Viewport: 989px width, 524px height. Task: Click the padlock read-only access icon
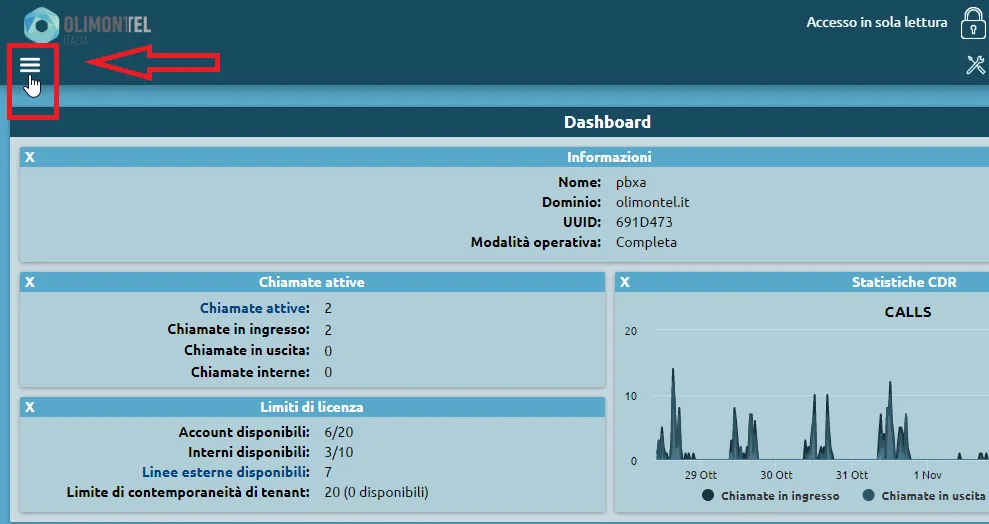click(x=972, y=23)
